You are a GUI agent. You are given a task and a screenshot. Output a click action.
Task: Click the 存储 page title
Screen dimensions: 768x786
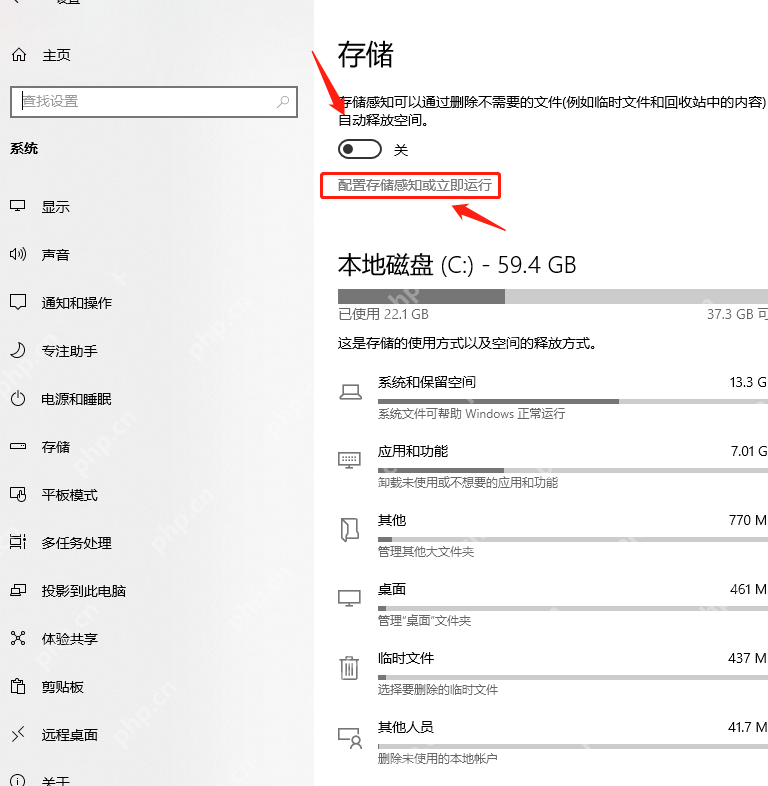pyautogui.click(x=366, y=54)
